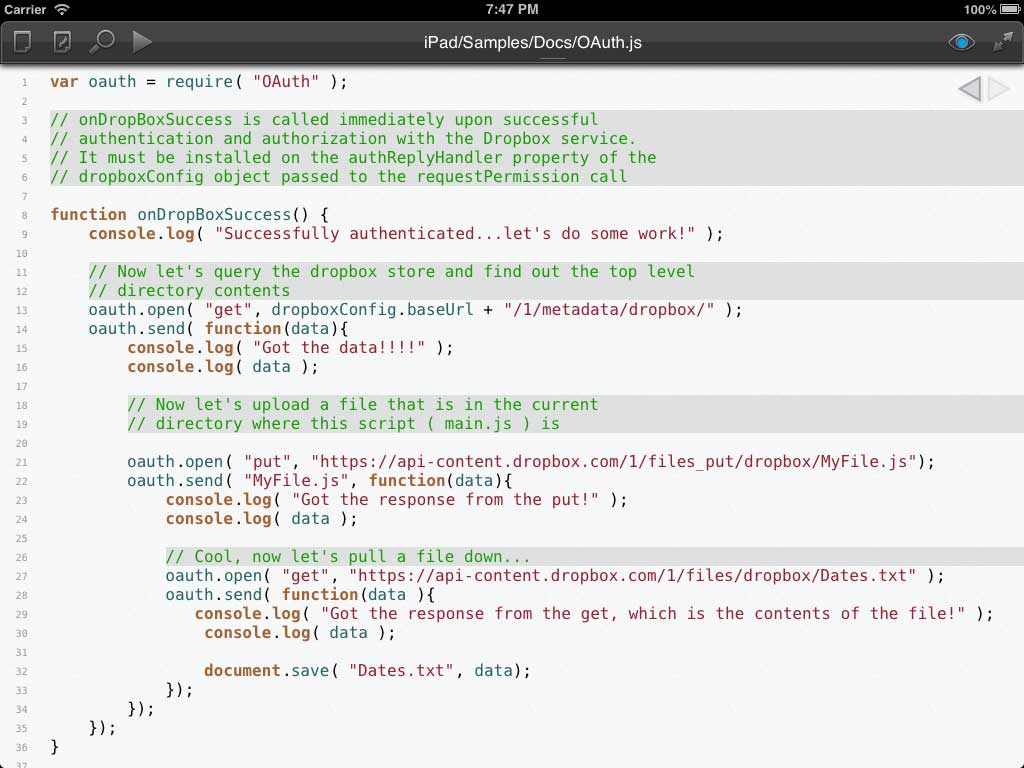This screenshot has height=768, width=1024.
Task: Open the new document icon
Action: point(23,42)
